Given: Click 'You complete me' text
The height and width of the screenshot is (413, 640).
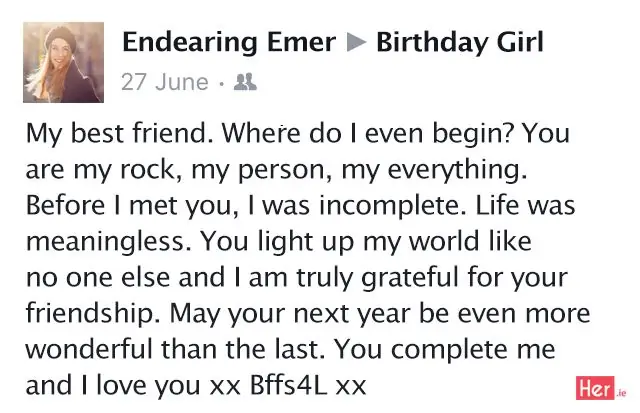Looking at the screenshot, I should click(x=445, y=349).
